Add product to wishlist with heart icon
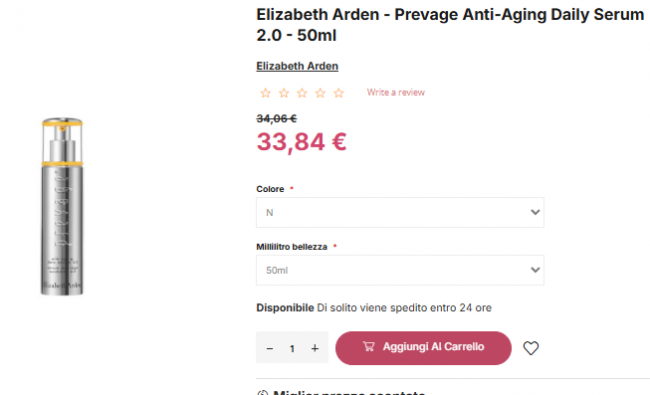Viewport: 650px width, 395px height. tap(531, 348)
